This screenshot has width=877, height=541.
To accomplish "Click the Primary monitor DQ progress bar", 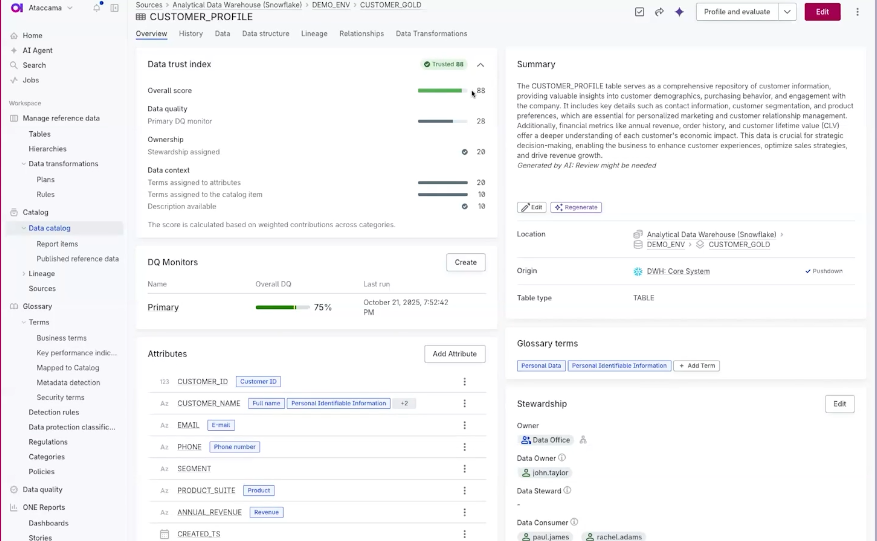I will [x=281, y=307].
